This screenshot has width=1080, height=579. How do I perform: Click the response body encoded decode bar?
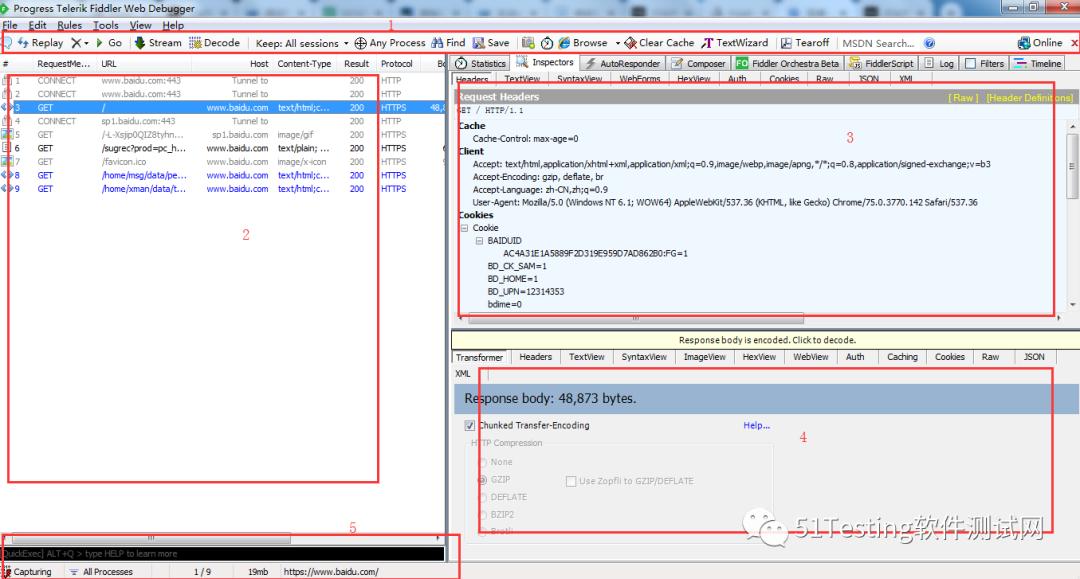tap(765, 340)
